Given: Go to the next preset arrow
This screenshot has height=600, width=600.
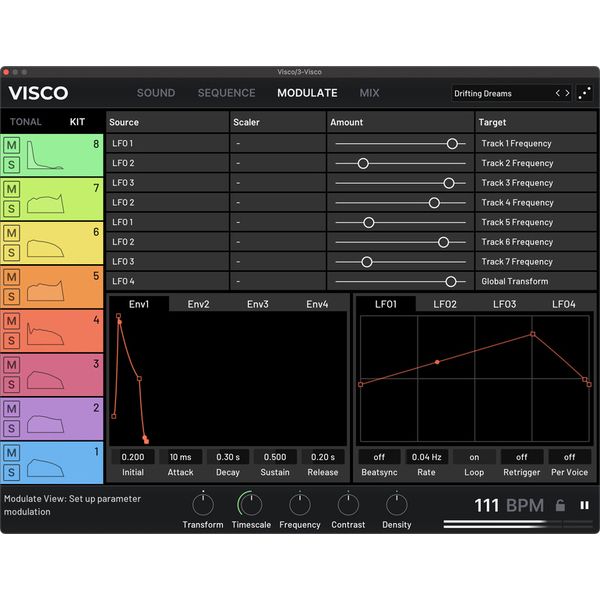Looking at the screenshot, I should (568, 93).
